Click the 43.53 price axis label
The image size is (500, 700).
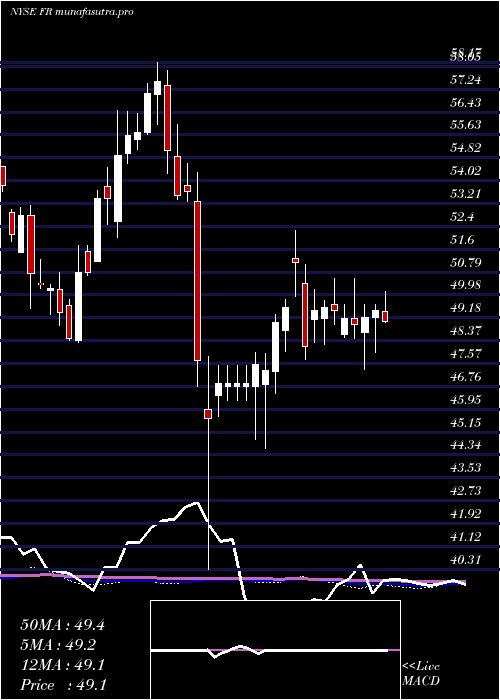click(467, 468)
